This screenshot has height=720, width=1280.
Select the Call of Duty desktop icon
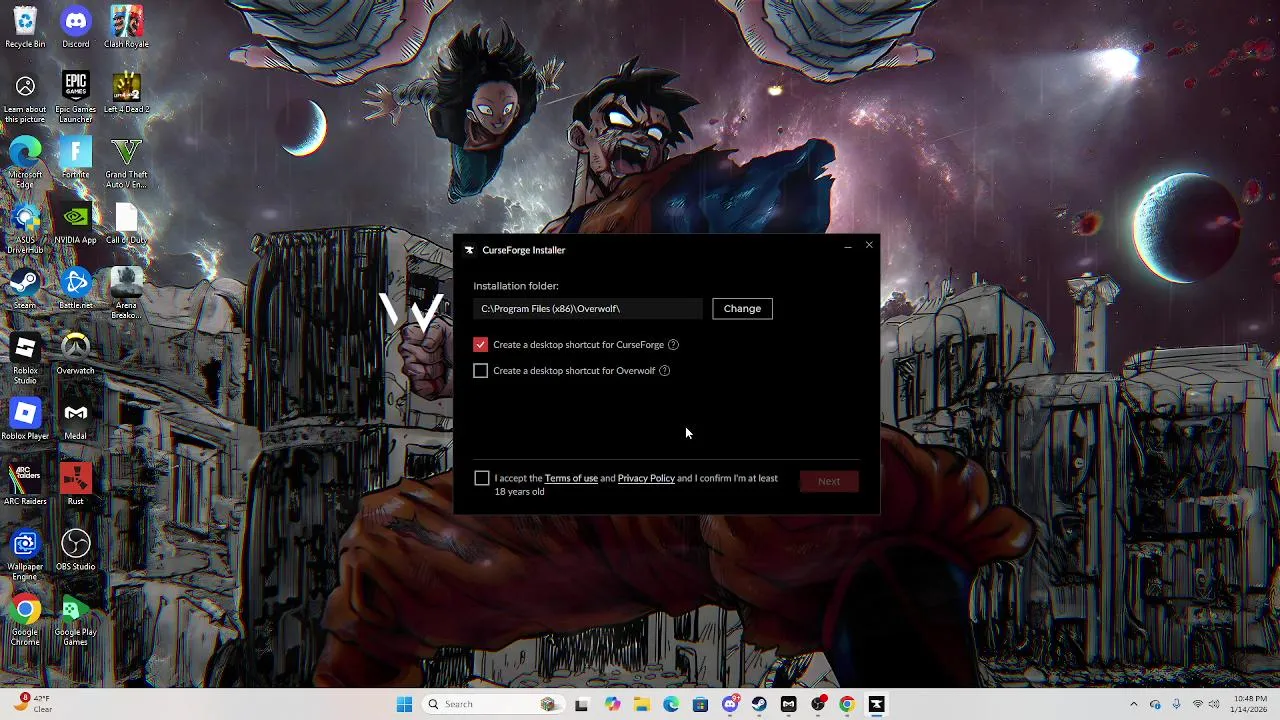click(x=126, y=224)
